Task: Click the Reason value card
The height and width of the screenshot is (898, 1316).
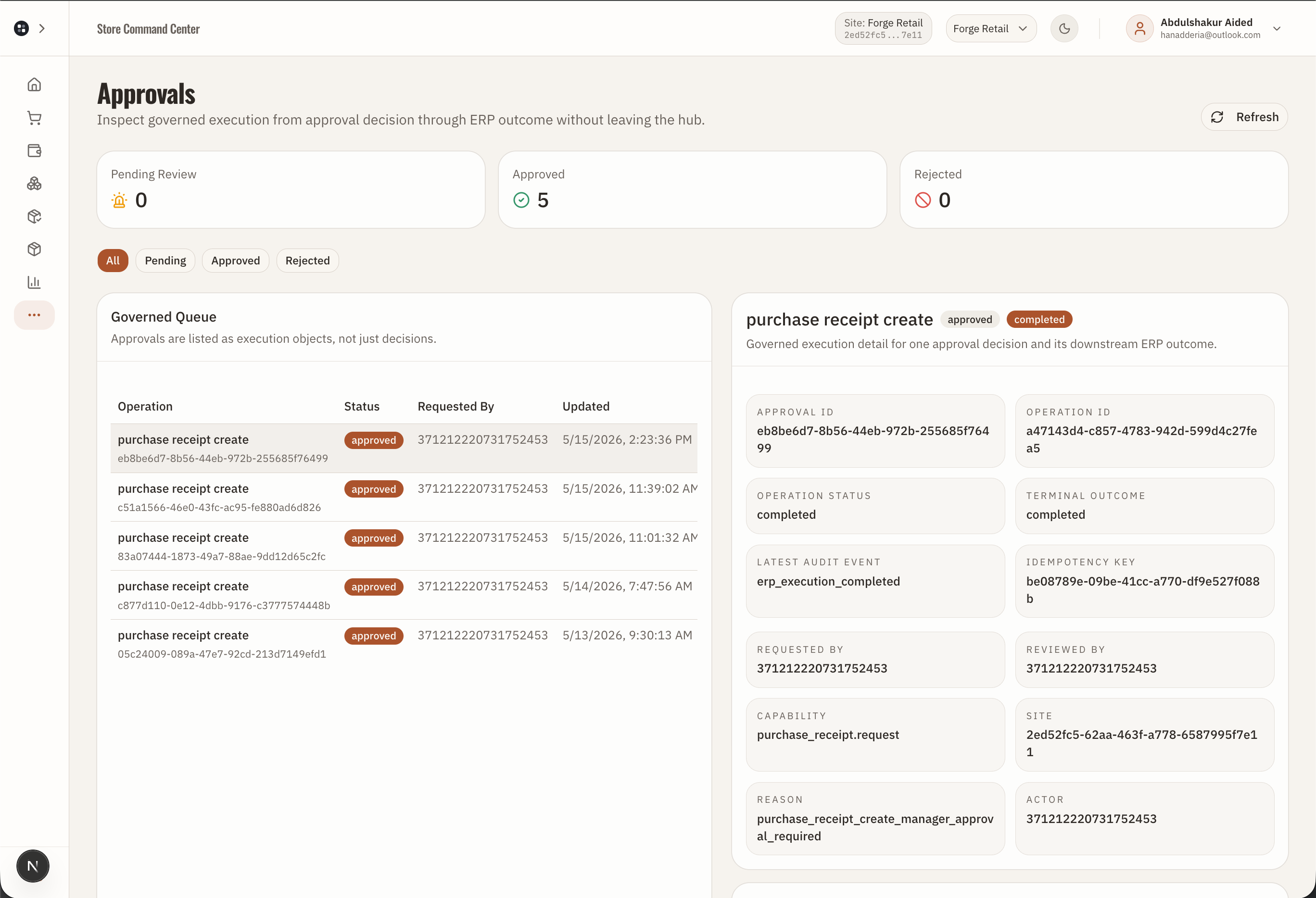Action: [x=875, y=818]
